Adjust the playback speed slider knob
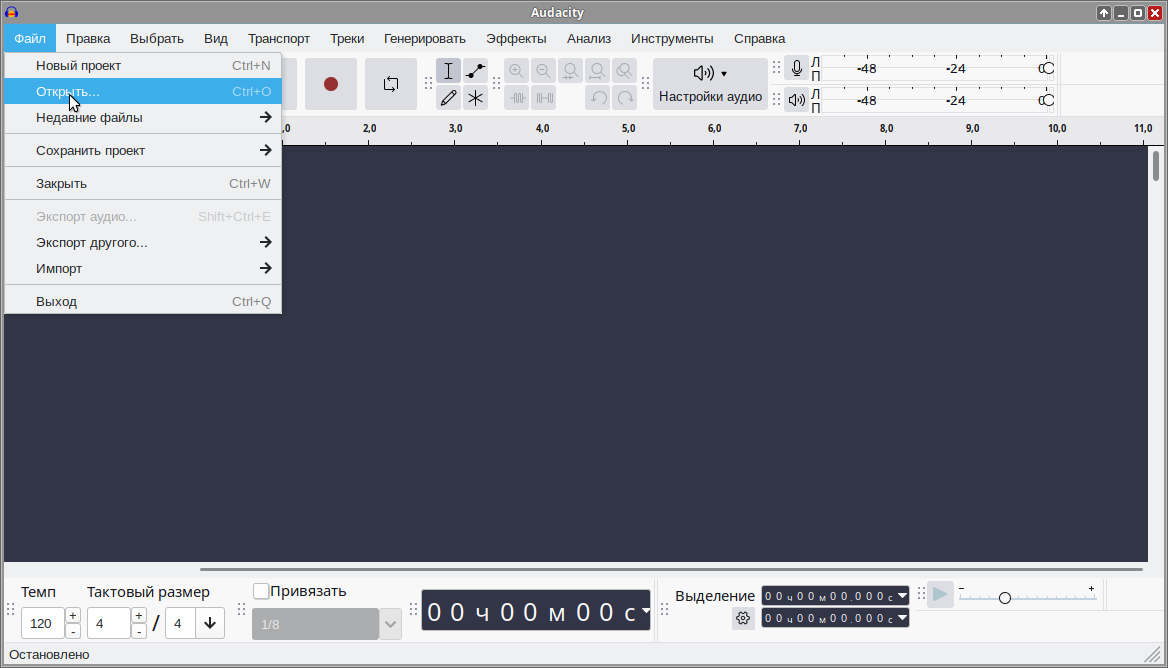The width and height of the screenshot is (1168, 668). 1005,598
